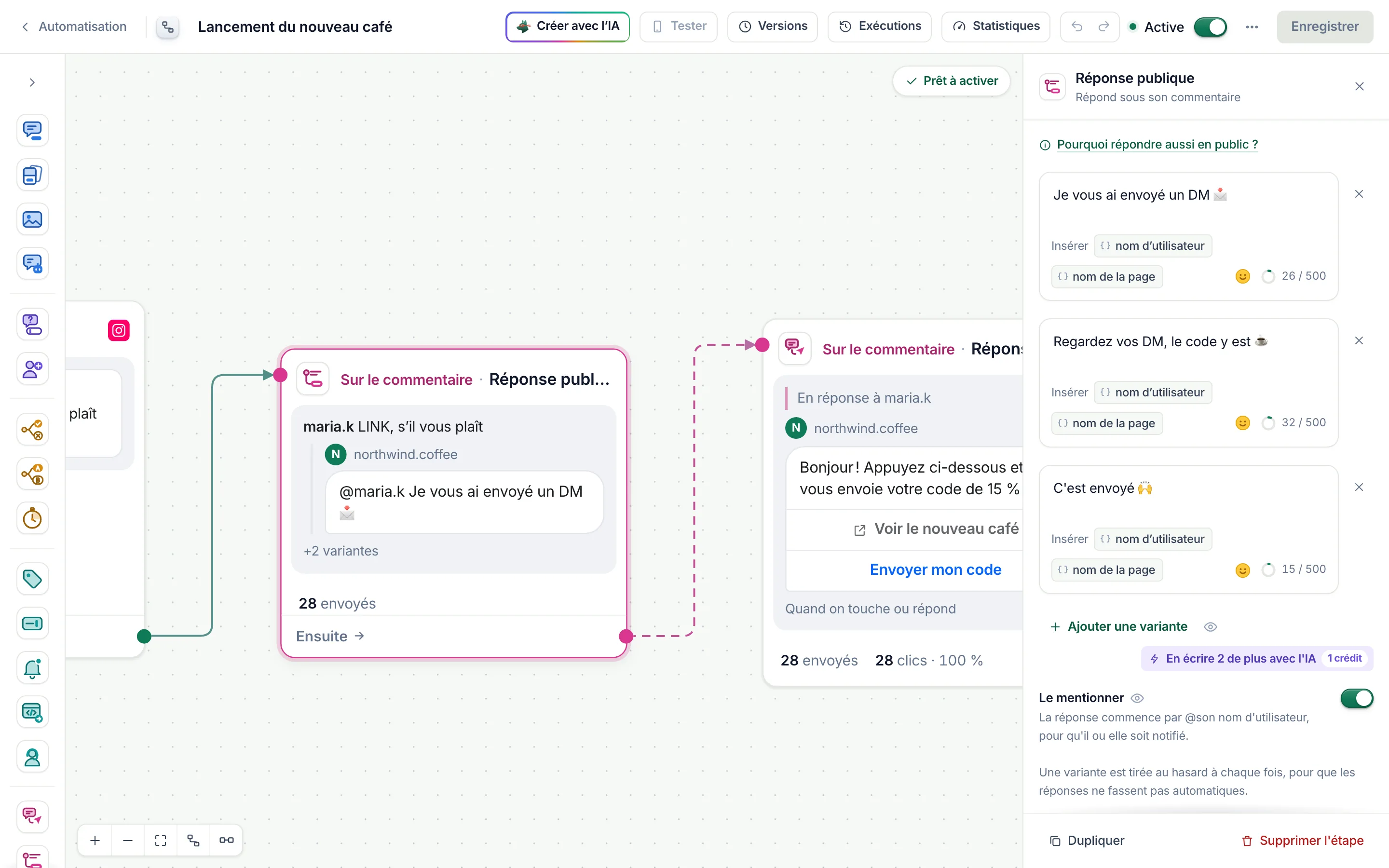Select the add contact block icon

pyautogui.click(x=32, y=368)
